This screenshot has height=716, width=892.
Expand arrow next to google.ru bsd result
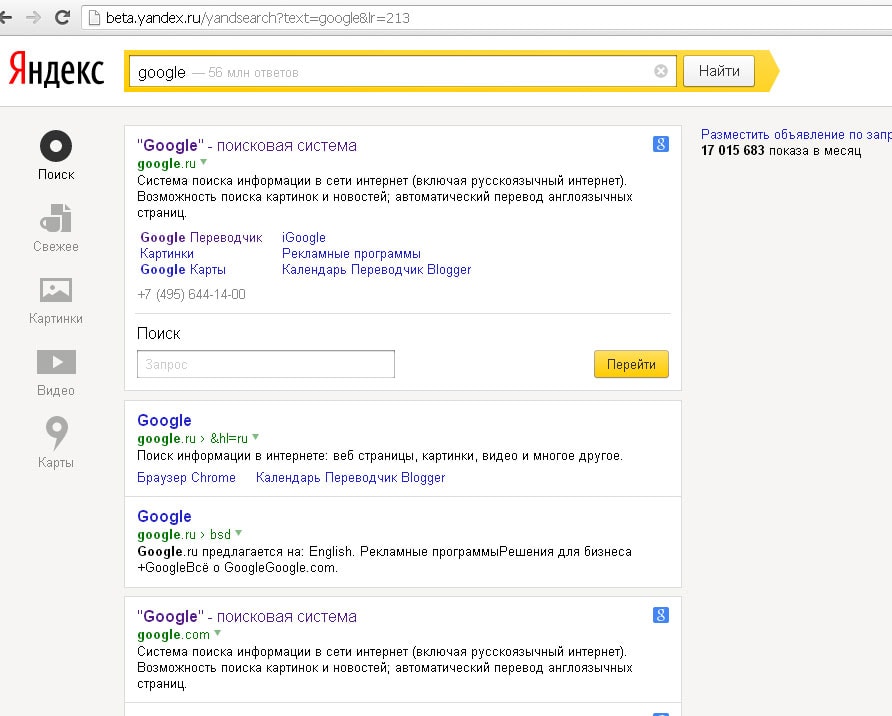click(238, 533)
